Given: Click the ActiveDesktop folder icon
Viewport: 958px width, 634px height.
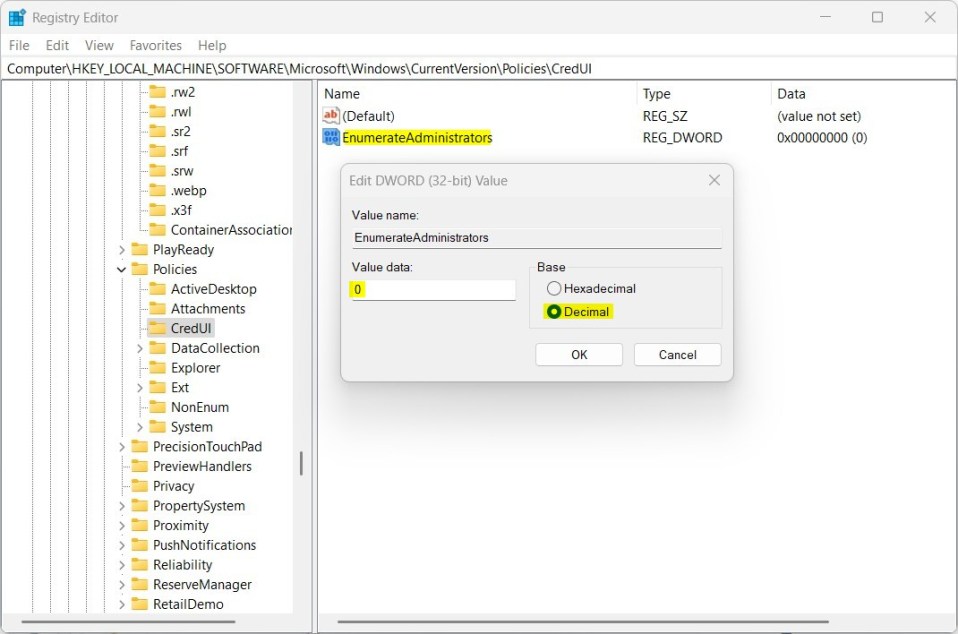Looking at the screenshot, I should tap(158, 289).
